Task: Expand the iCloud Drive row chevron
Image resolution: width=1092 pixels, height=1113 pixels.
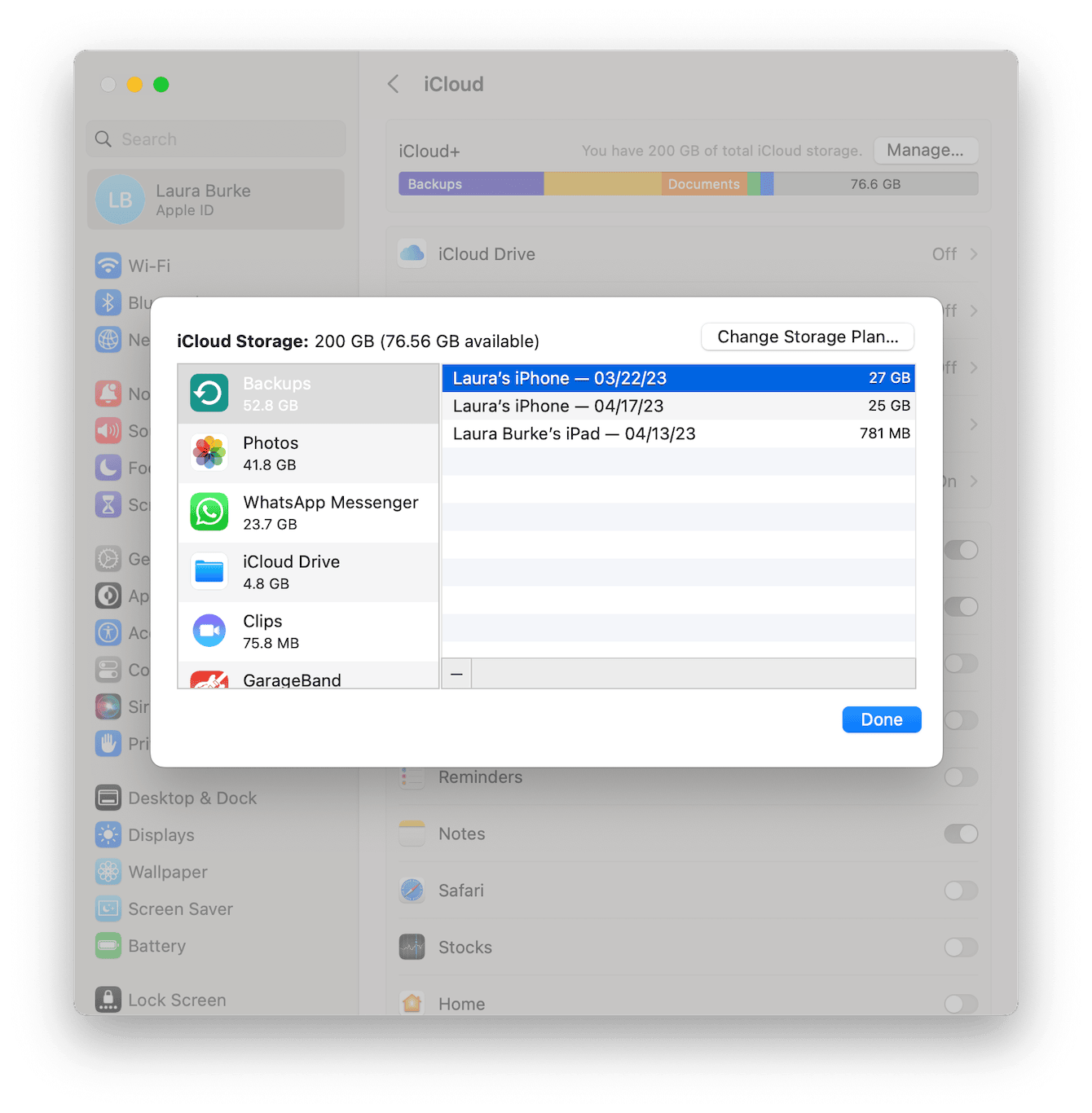Action: (x=974, y=254)
